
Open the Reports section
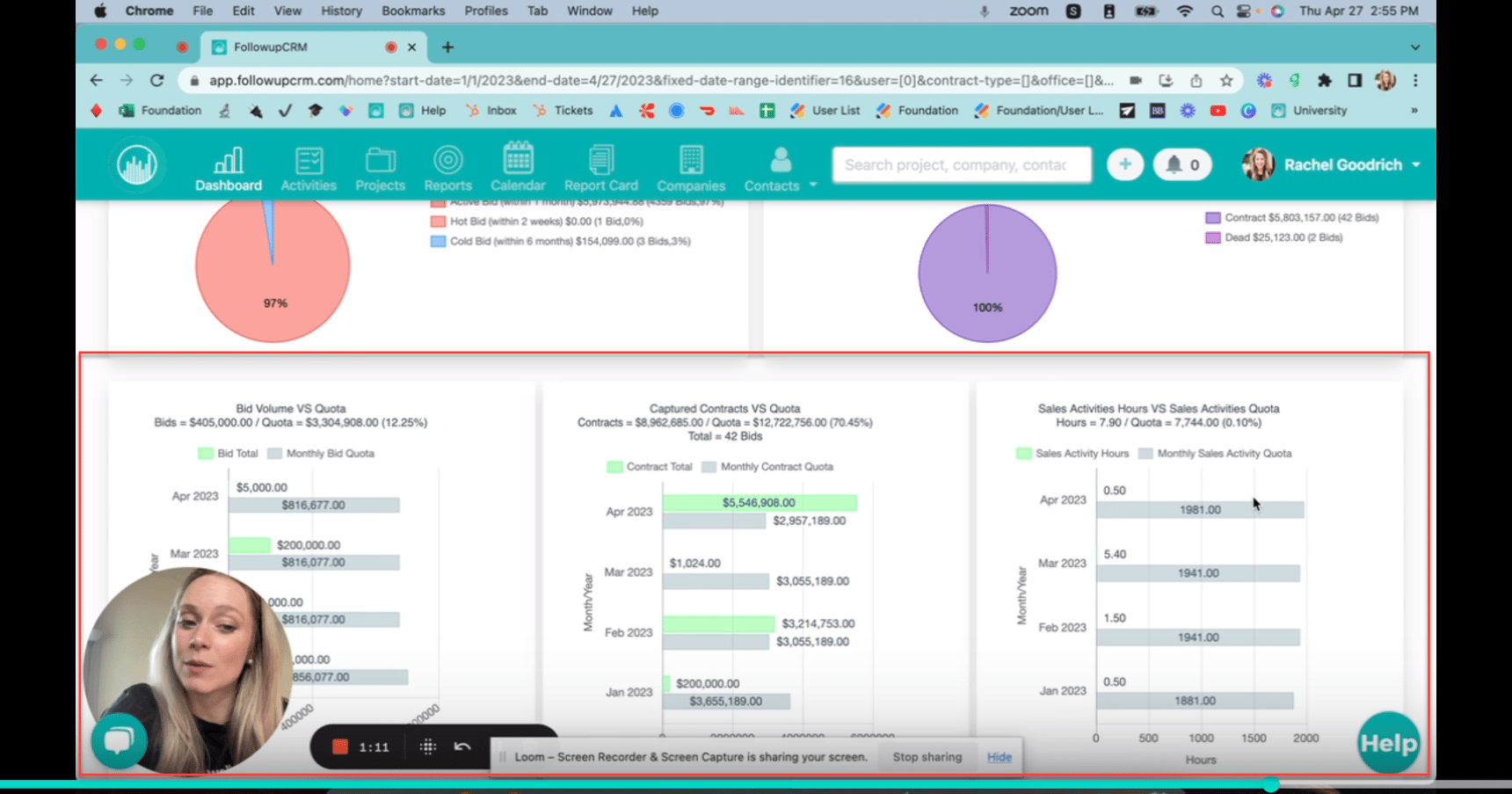pyautogui.click(x=448, y=167)
